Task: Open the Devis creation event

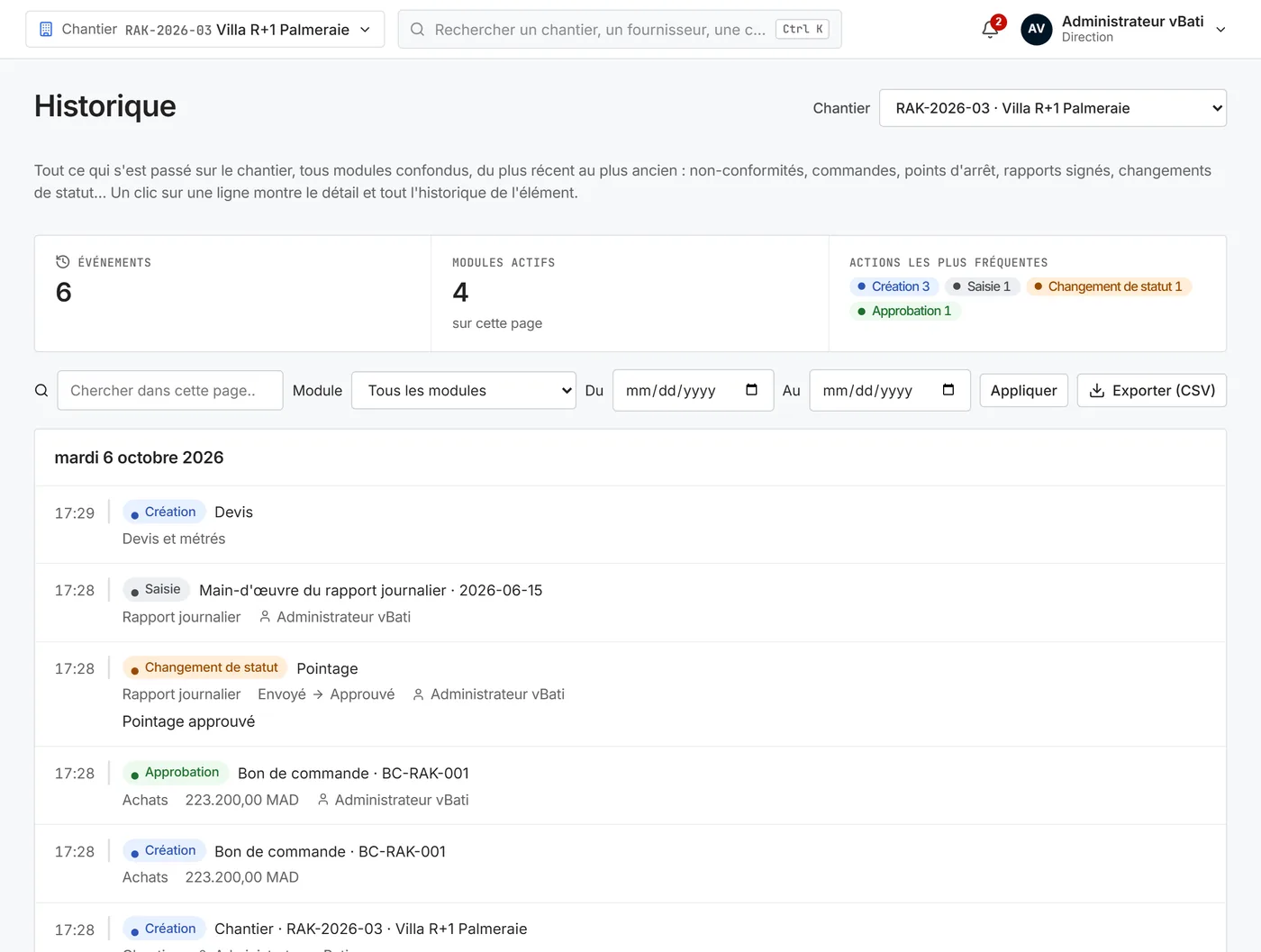Action: (x=630, y=525)
